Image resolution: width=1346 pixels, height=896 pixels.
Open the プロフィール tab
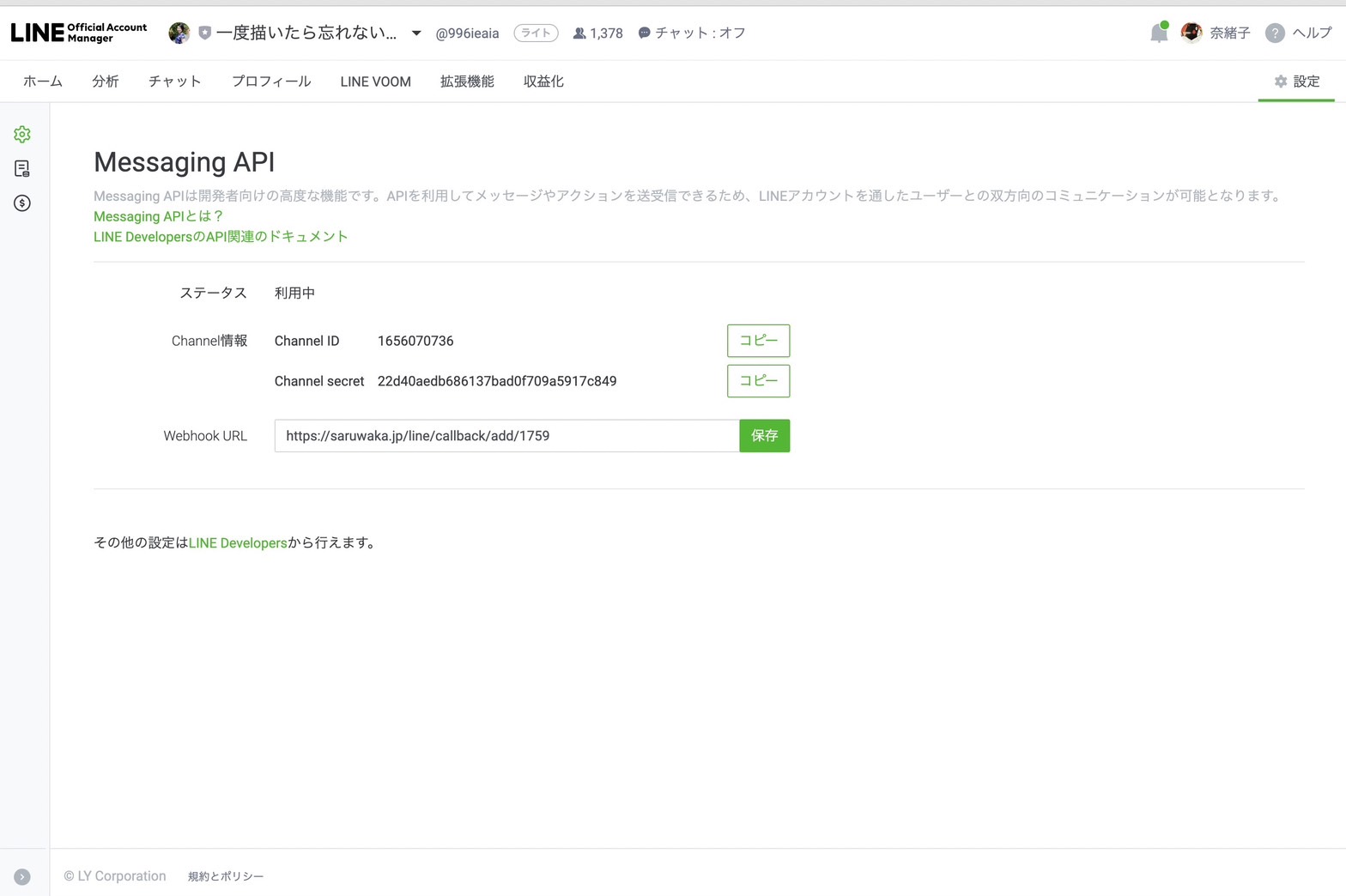271,82
